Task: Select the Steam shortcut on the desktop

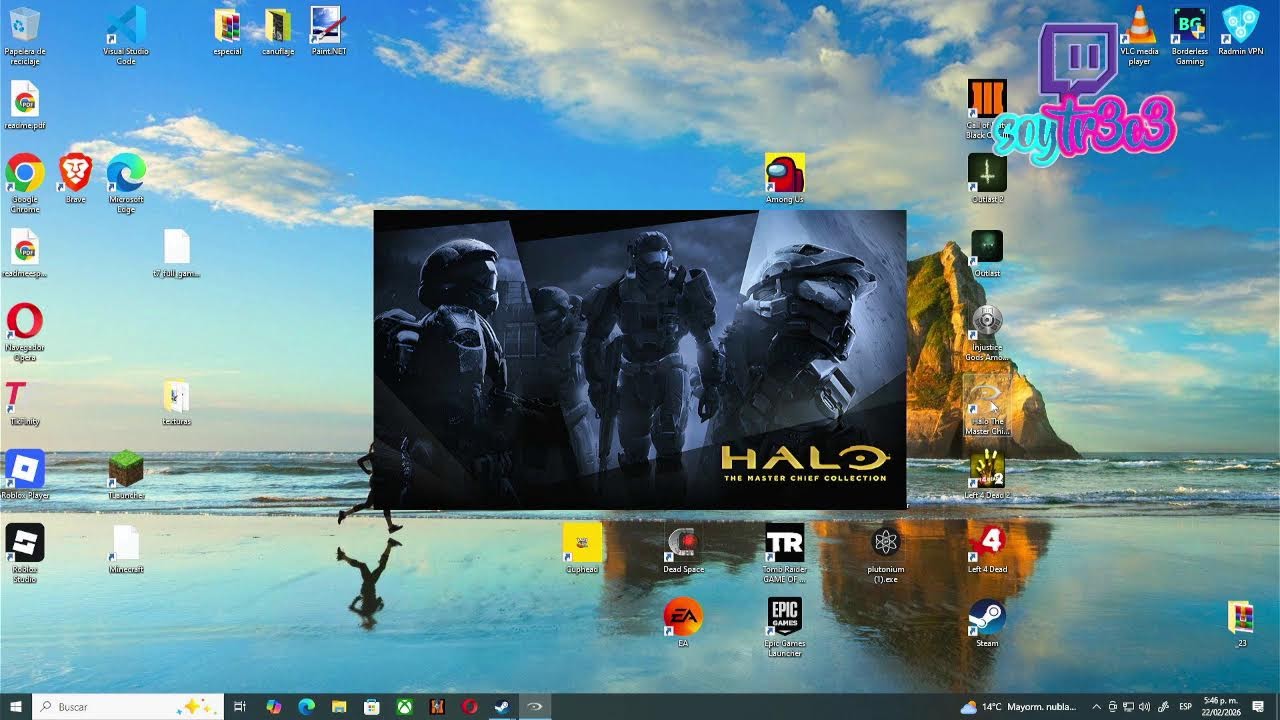Action: [987, 623]
